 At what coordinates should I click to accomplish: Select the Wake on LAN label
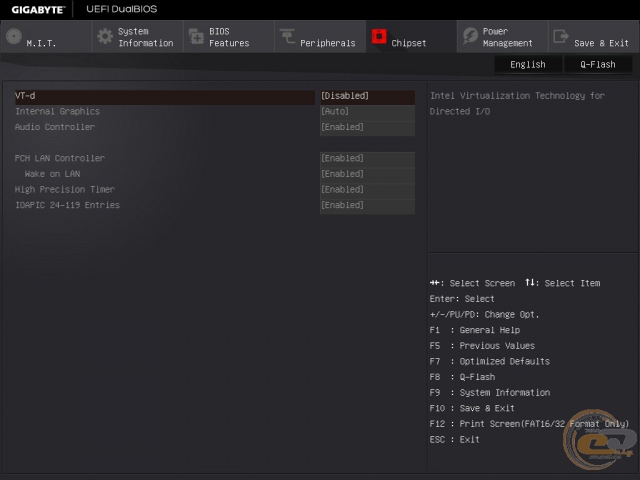click(x=52, y=174)
